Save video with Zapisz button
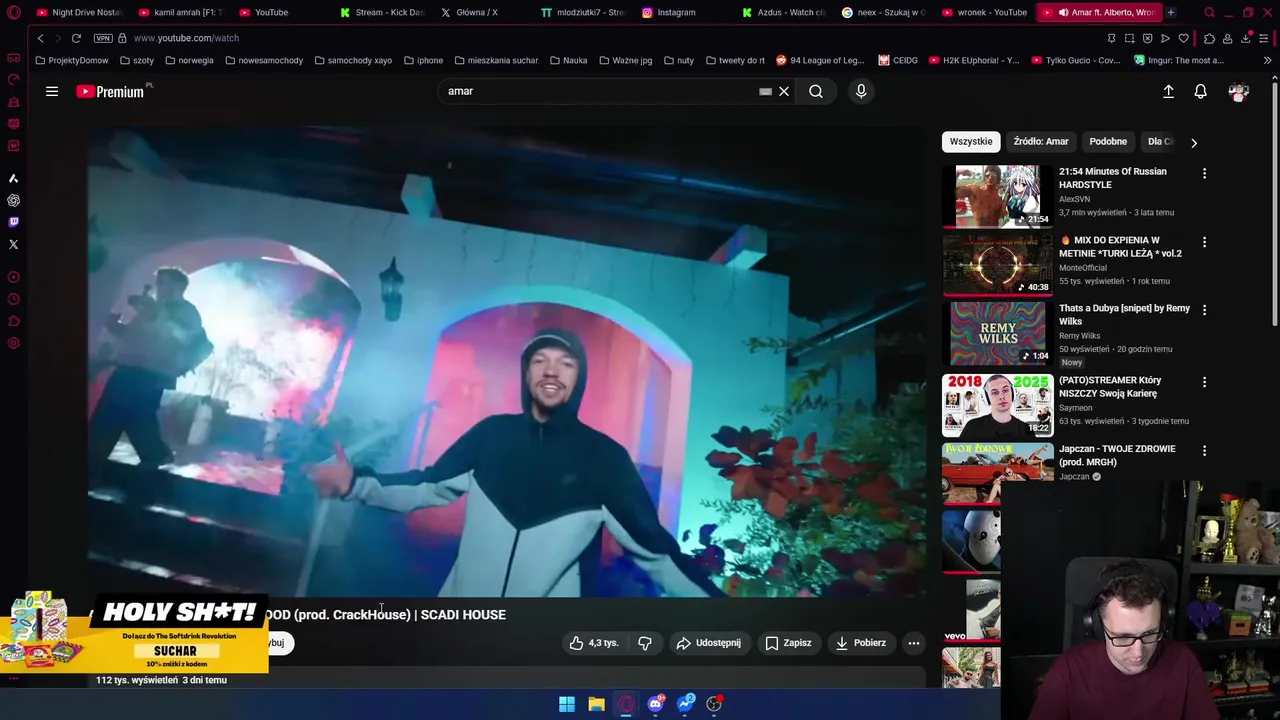Viewport: 1280px width, 720px height. 788,643
